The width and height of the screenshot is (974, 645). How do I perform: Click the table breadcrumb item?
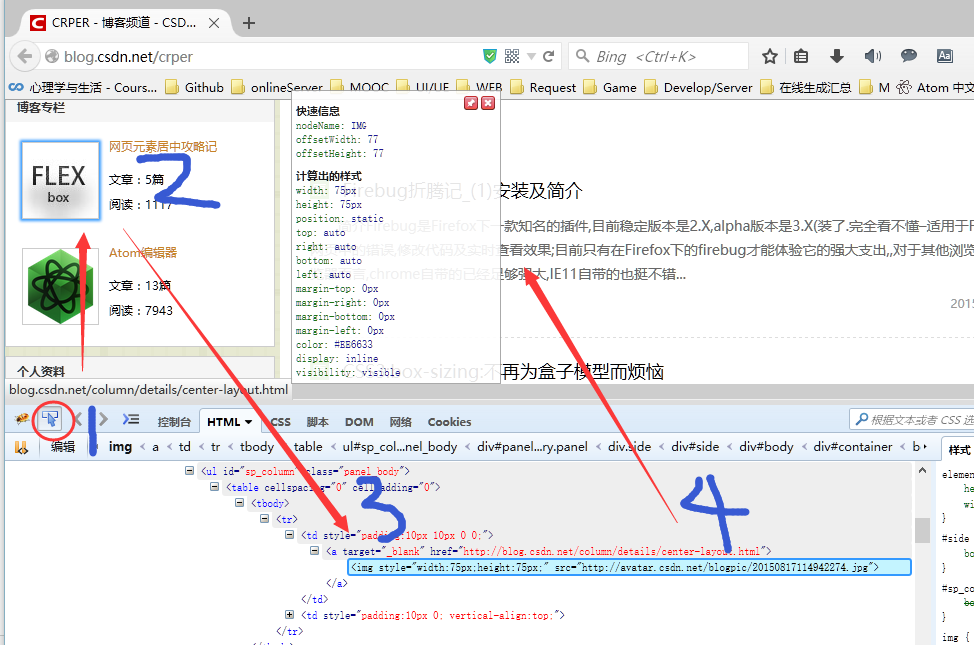point(308,447)
